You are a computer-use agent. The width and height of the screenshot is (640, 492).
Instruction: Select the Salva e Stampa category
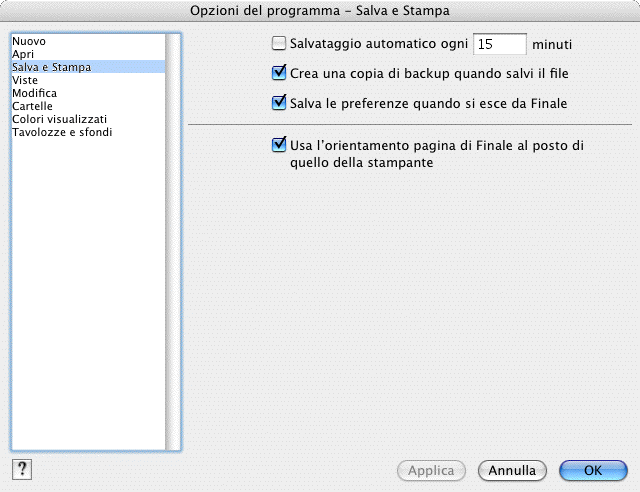(x=51, y=67)
